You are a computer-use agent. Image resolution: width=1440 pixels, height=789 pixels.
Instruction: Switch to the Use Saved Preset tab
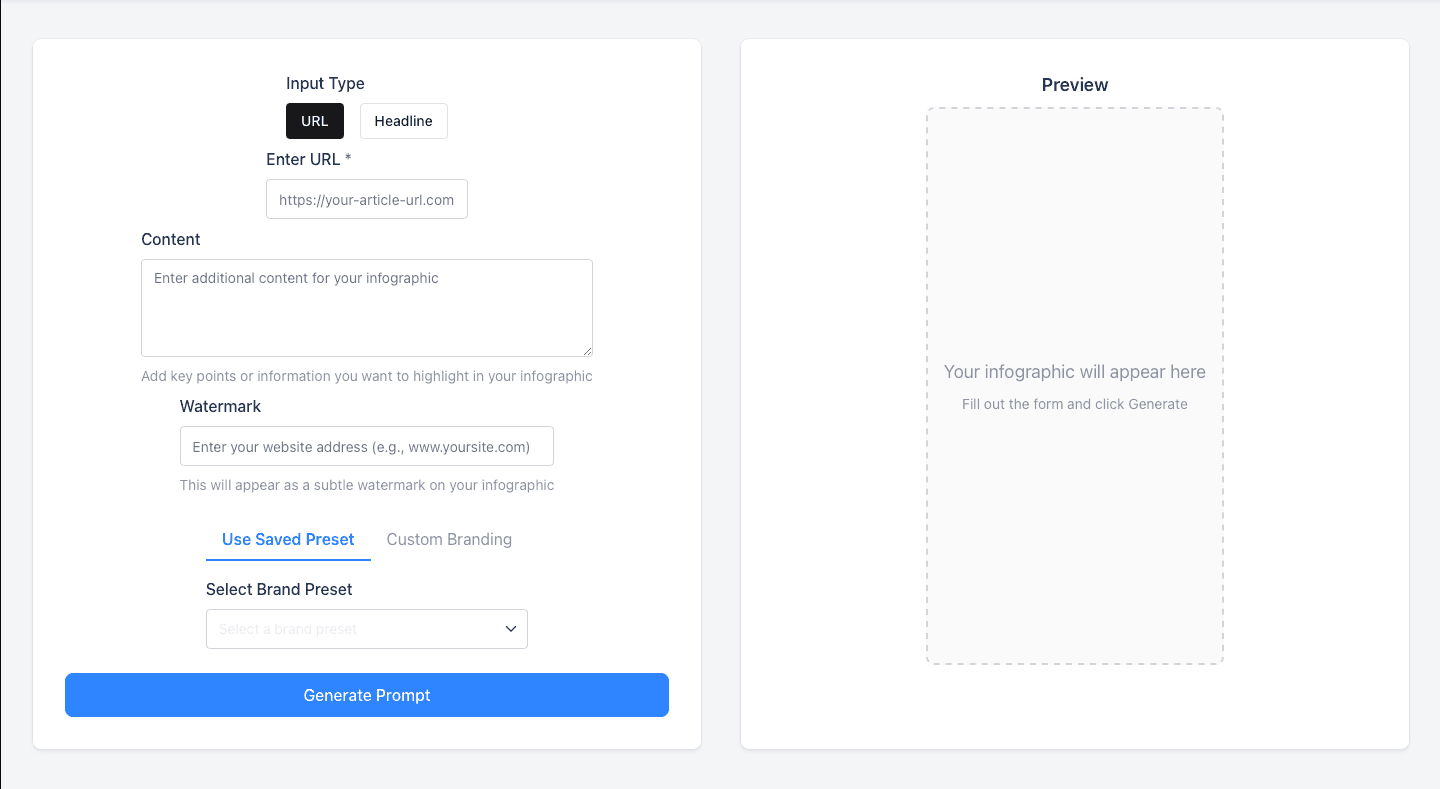pos(288,539)
